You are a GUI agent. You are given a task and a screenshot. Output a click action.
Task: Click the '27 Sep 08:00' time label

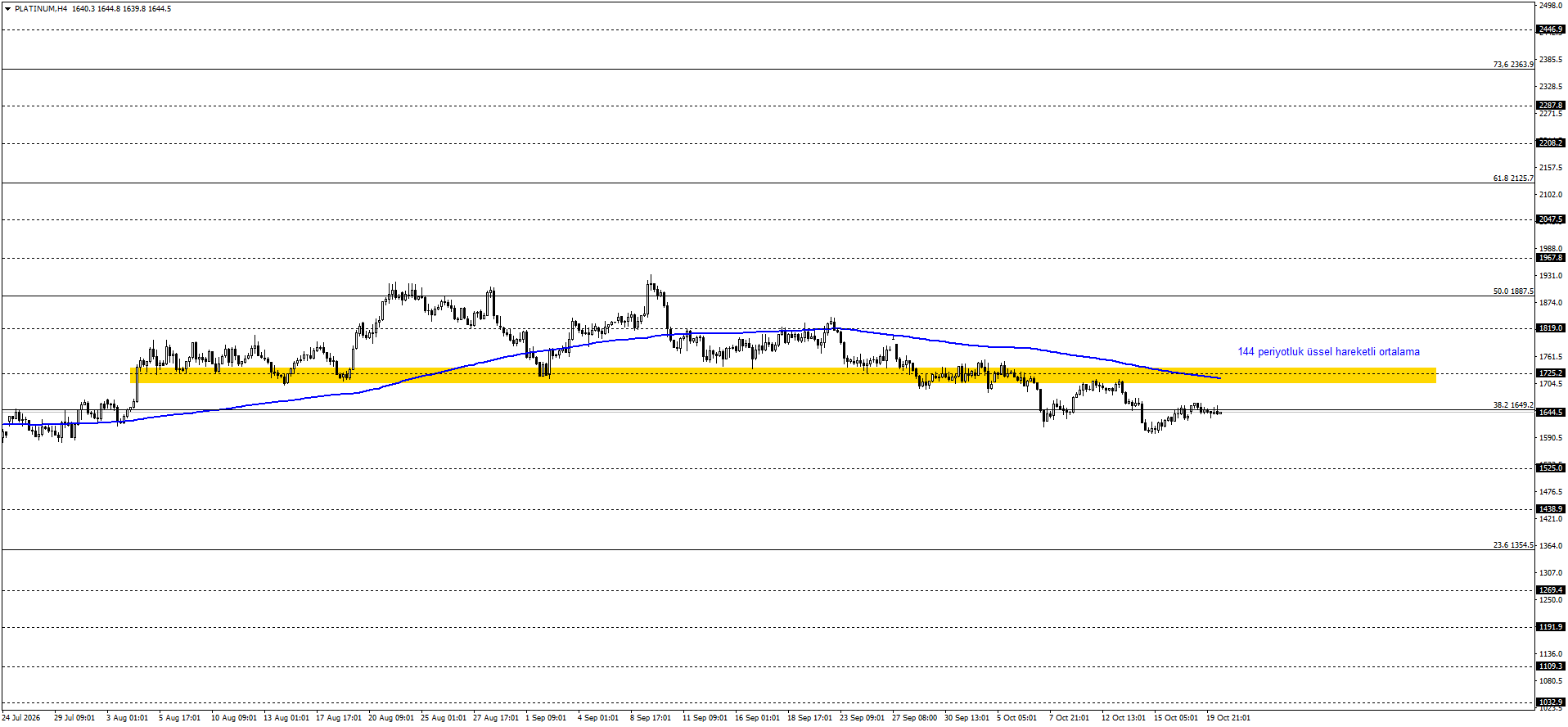(915, 718)
